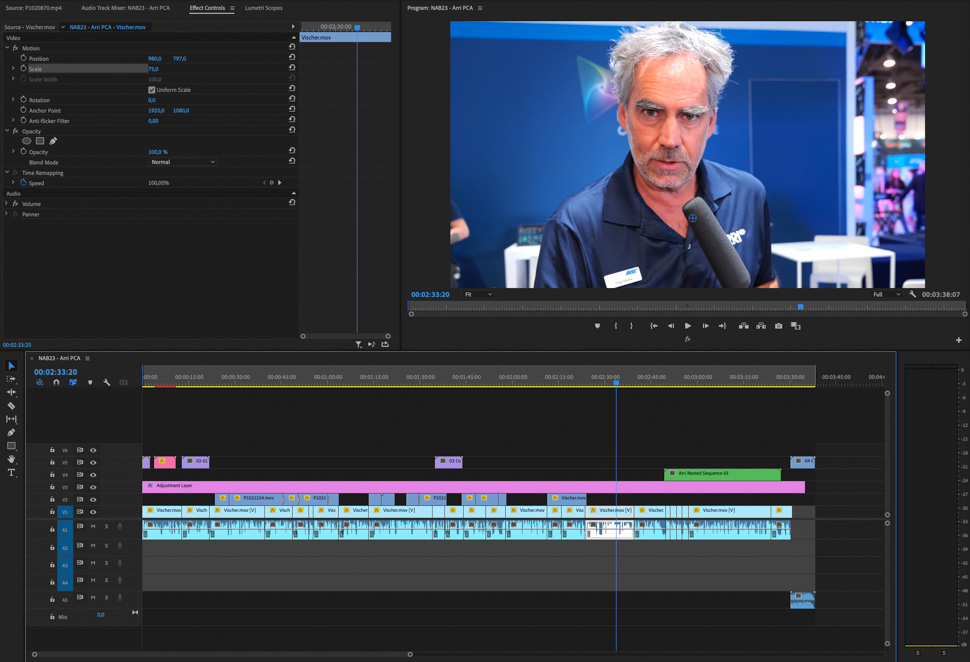The image size is (970, 662).
Task: Open the Effect Controls panel menu
Action: pyautogui.click(x=232, y=8)
